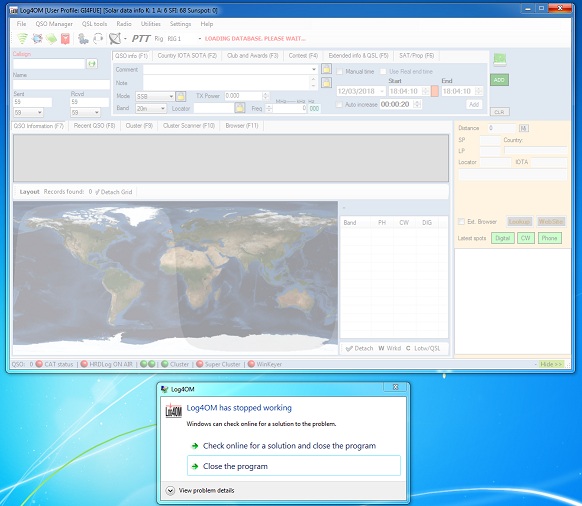Toggle Use Real end time checkbox
This screenshot has width=582, height=506.
tap(383, 71)
